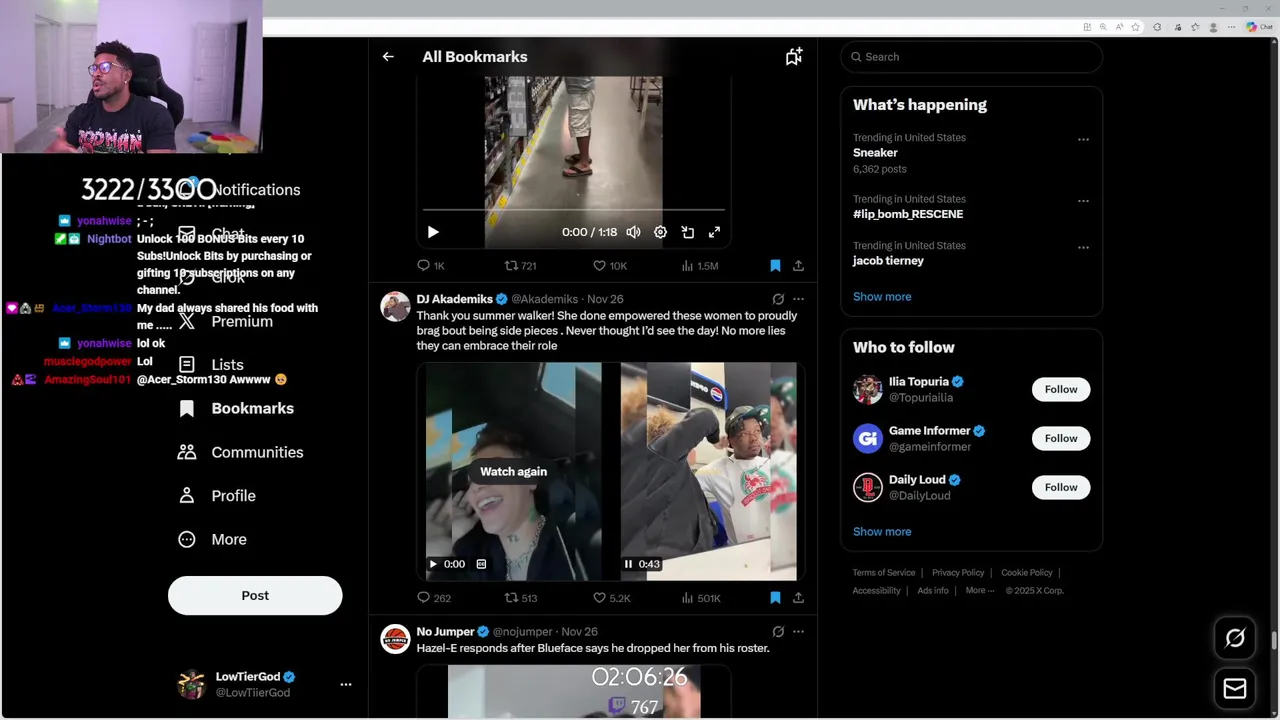Follow Game Informer
This screenshot has width=1280, height=720.
point(1061,438)
